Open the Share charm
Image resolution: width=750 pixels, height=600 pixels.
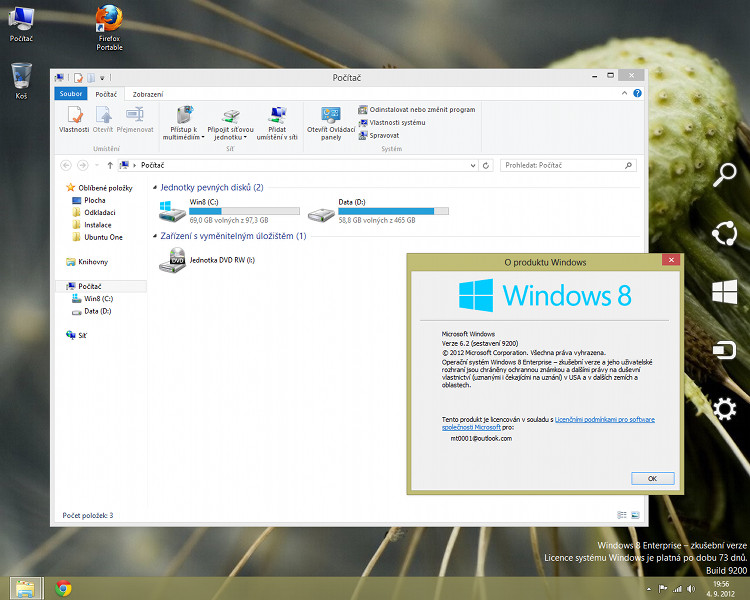click(x=725, y=233)
